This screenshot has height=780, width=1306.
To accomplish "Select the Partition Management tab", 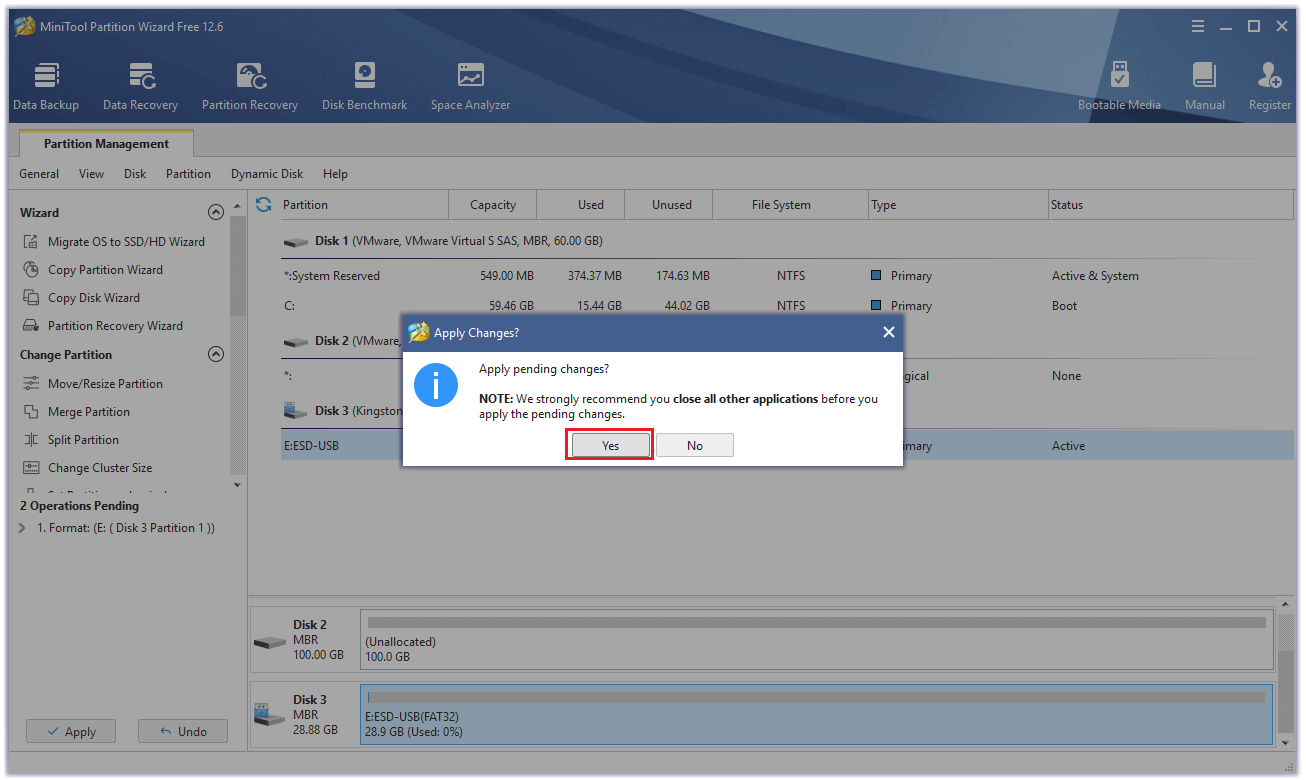I will tap(106, 144).
